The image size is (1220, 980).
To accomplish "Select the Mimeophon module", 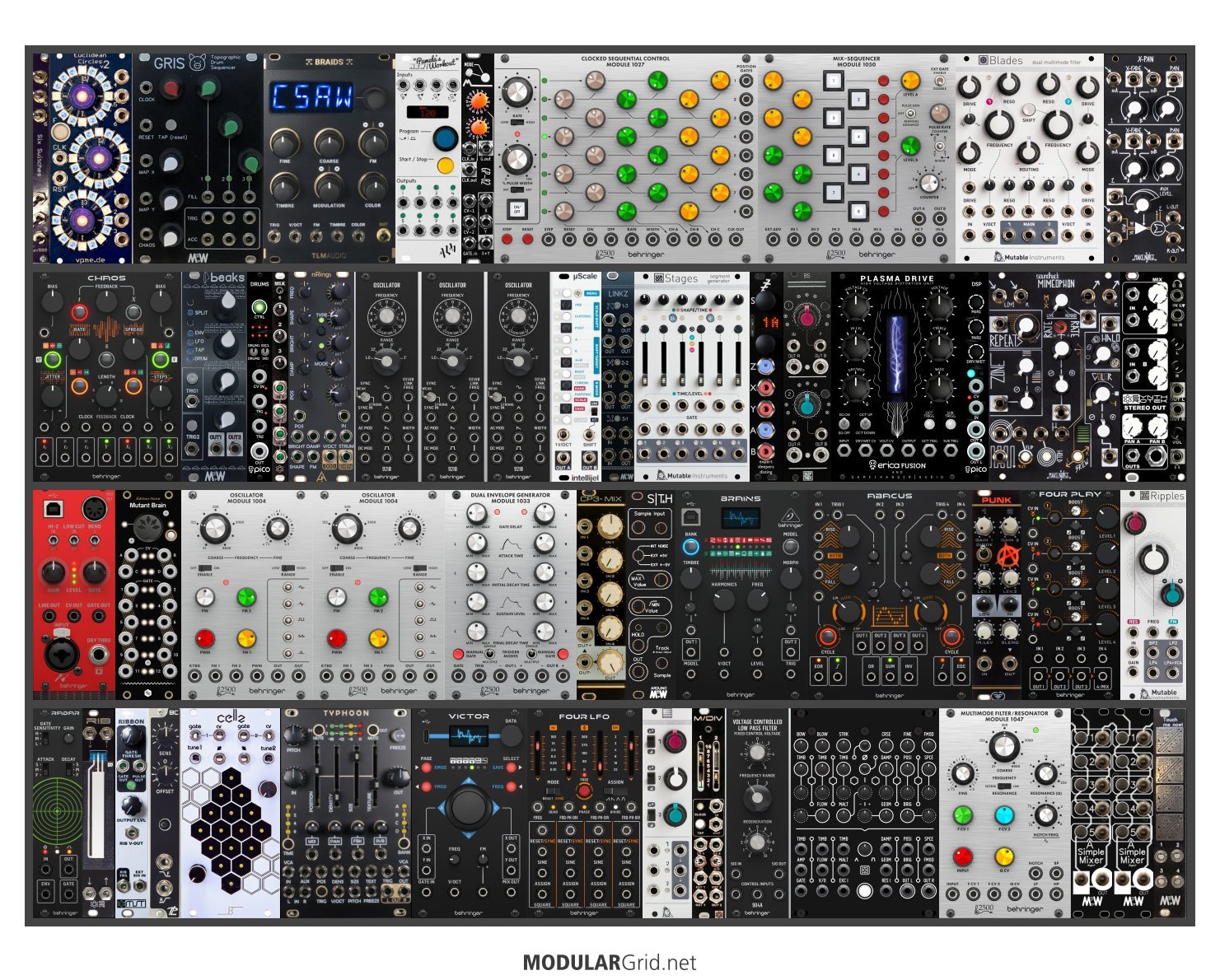I will [x=1054, y=376].
